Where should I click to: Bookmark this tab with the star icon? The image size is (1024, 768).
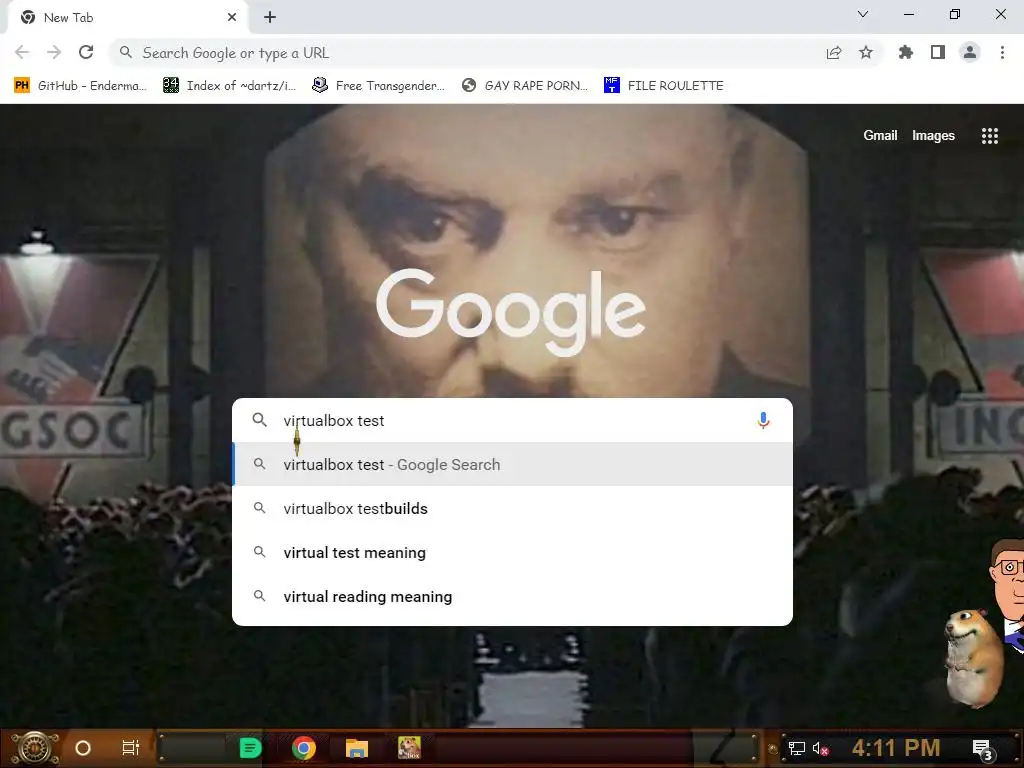click(866, 52)
